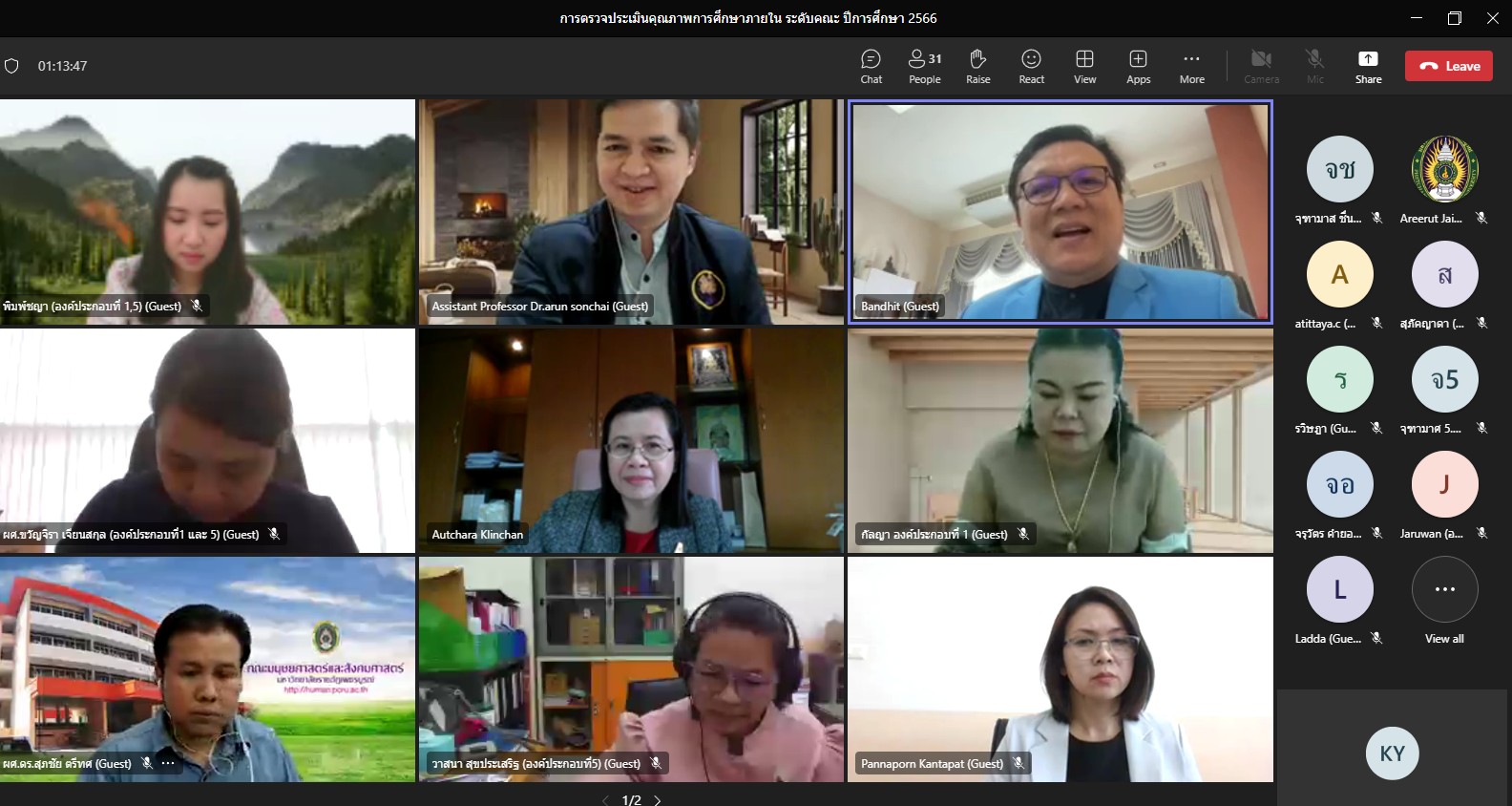
Task: Open options on ผศ.ดร.สุภชัย video tile
Action: pyautogui.click(x=169, y=763)
